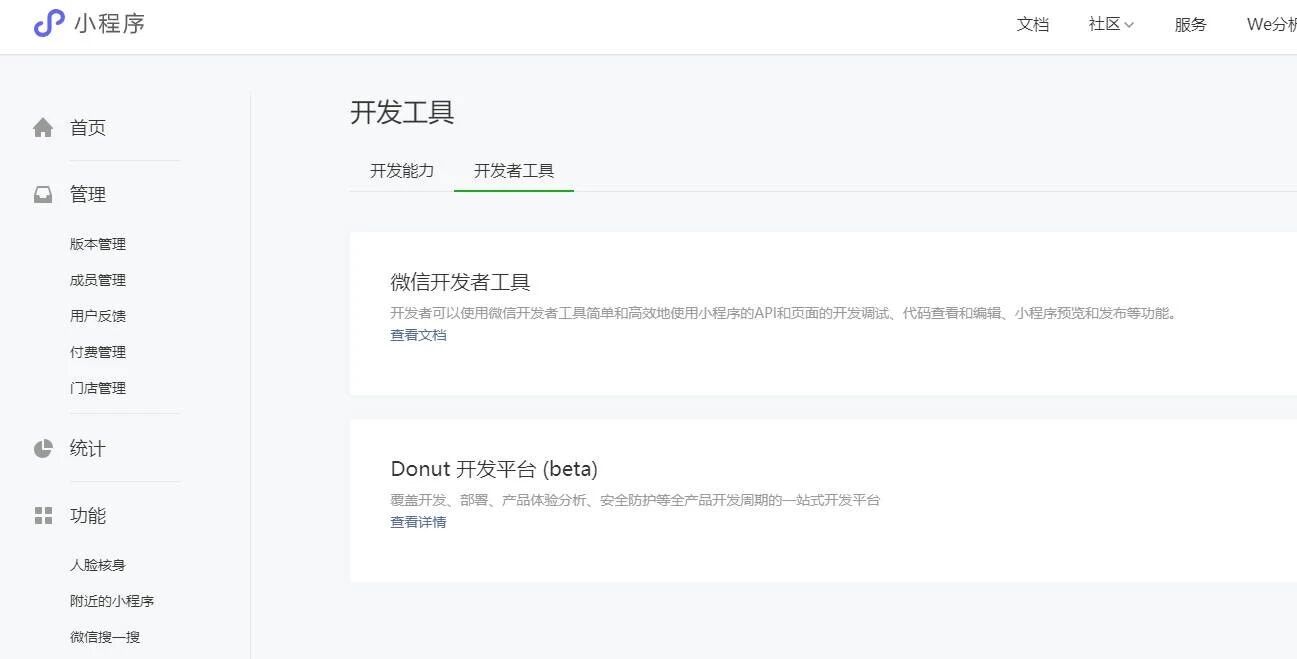
Task: Open We分析 in the top navigation
Action: point(1271,24)
